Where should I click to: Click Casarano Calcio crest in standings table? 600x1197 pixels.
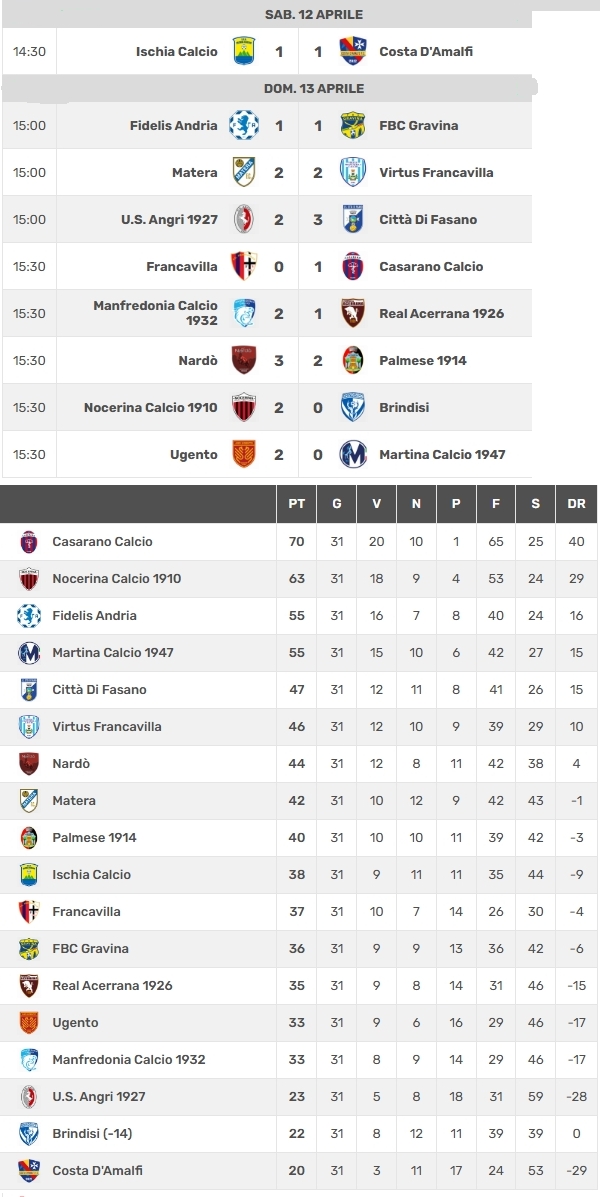click(29, 541)
